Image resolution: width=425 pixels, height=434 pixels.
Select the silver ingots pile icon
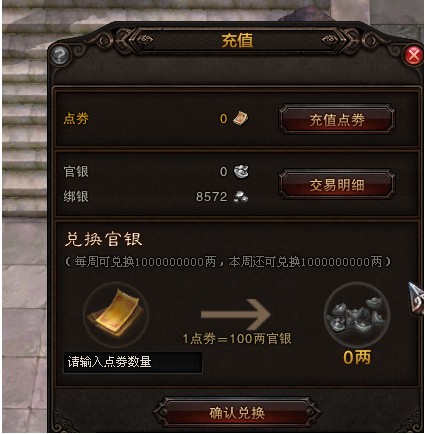pyautogui.click(x=357, y=314)
